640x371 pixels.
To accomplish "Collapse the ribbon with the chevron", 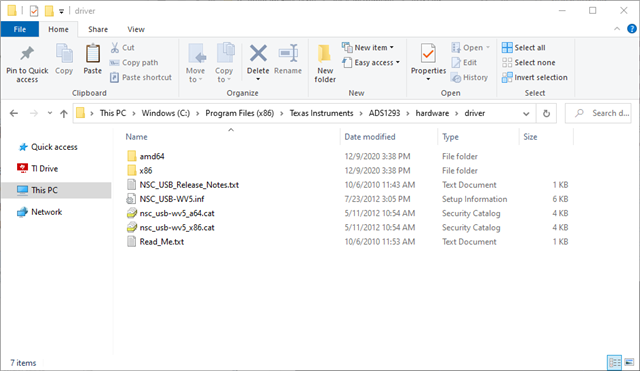I will coord(617,29).
